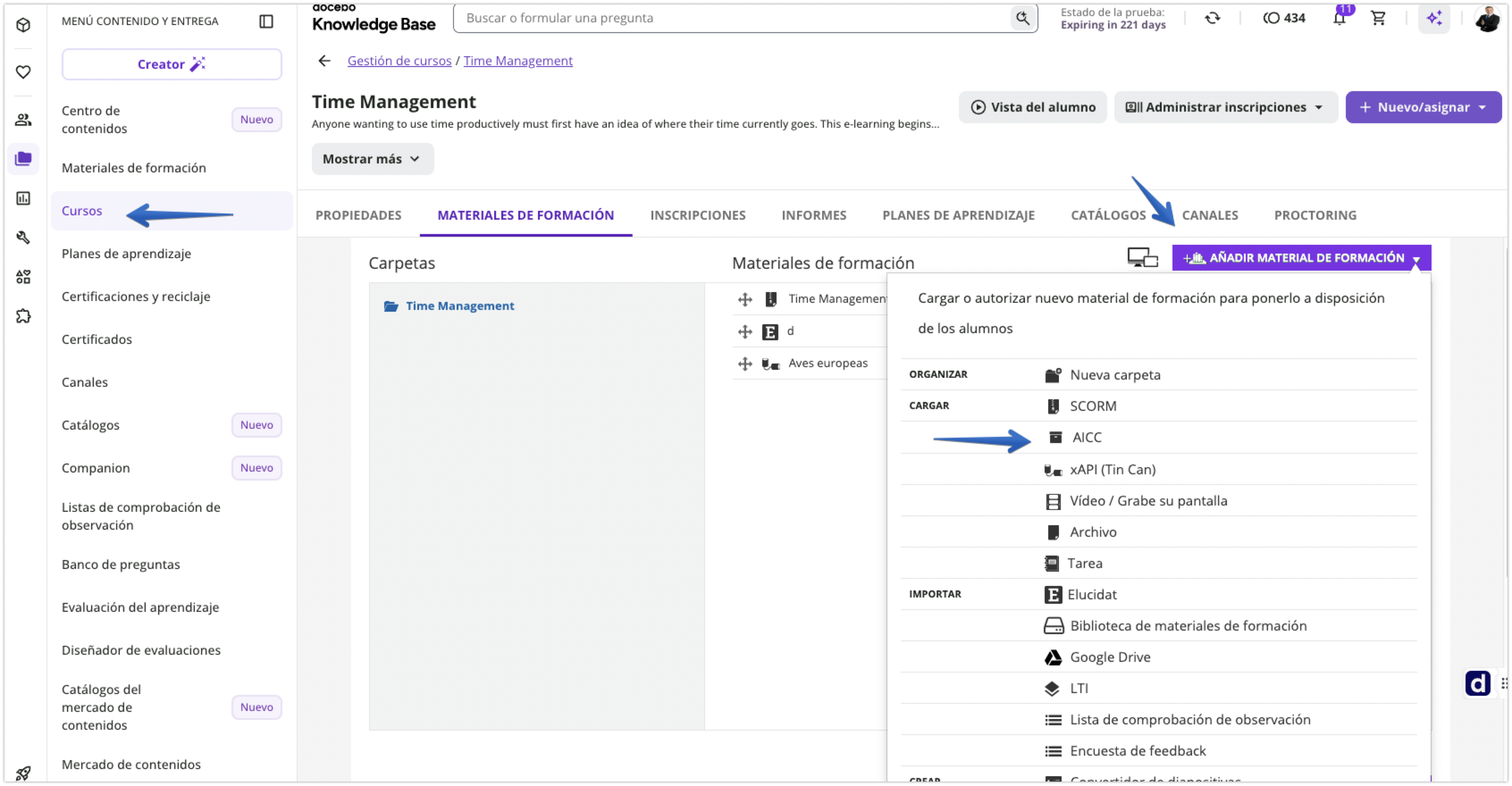Open the reports chart icon in rail
The height and width of the screenshot is (786, 1512).
point(23,198)
